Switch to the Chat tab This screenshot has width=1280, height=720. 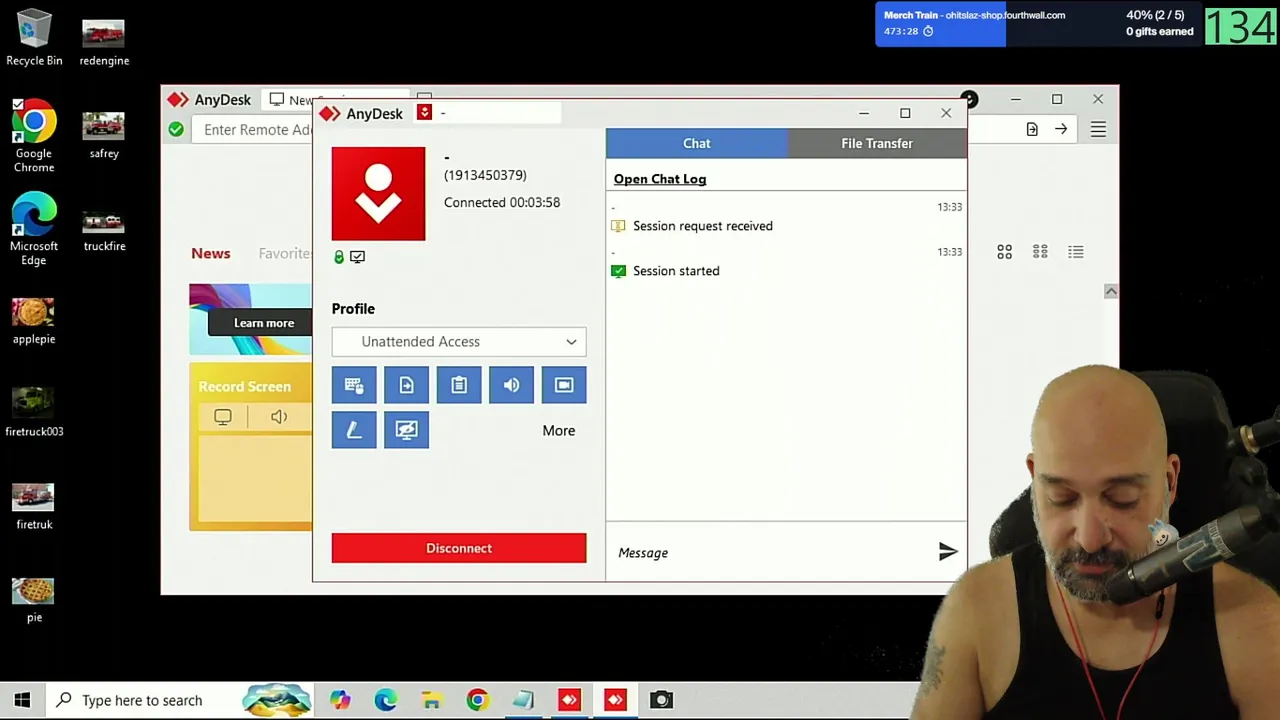pos(697,143)
